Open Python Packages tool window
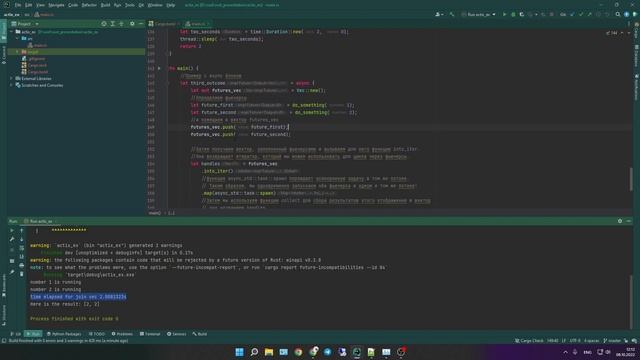Screen dimensions: 640x360 point(64,334)
